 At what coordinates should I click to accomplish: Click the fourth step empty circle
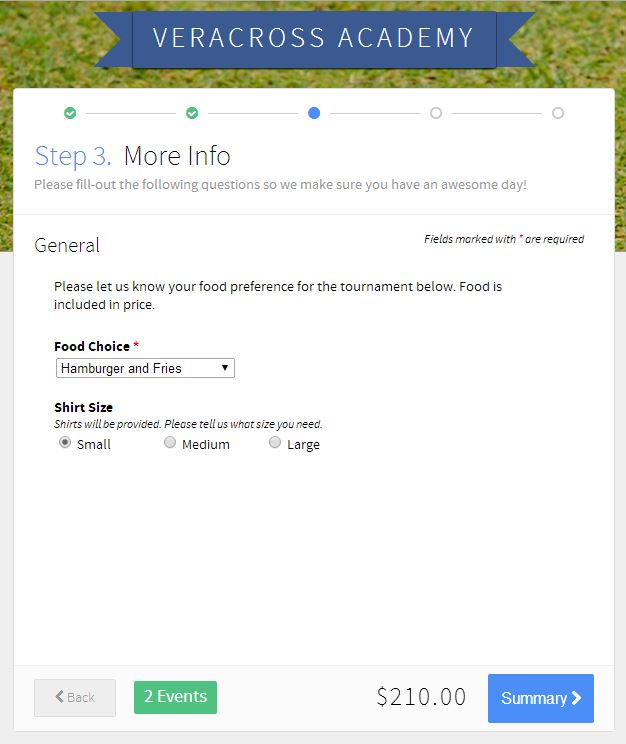tap(436, 113)
